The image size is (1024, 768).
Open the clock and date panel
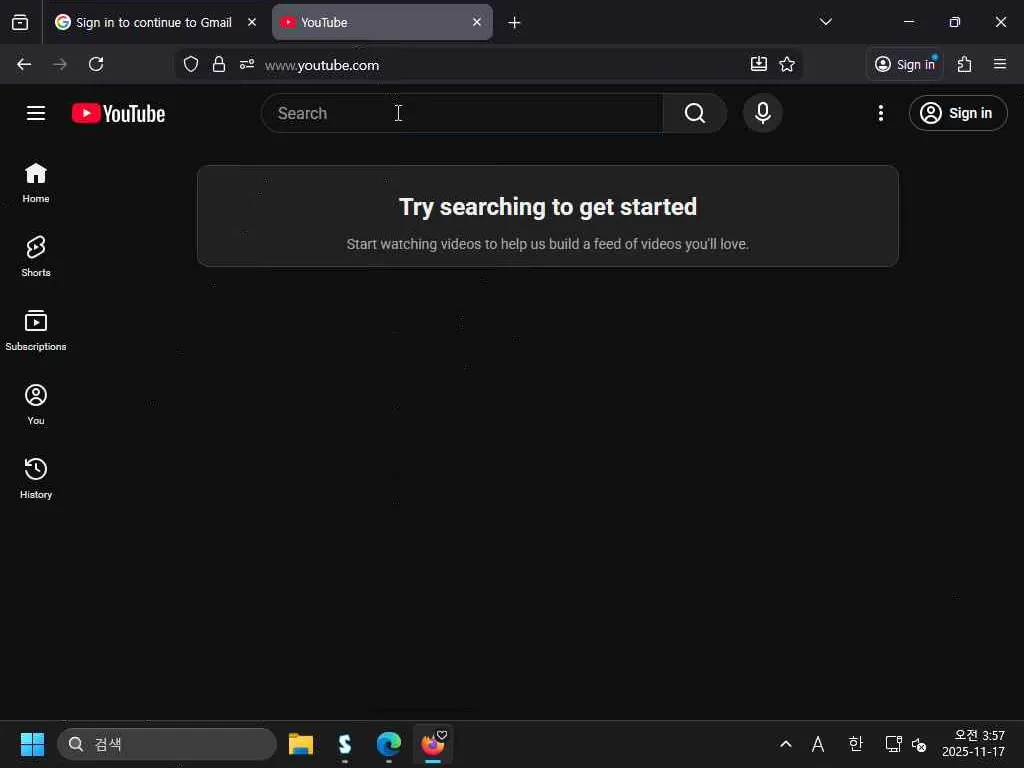(x=973, y=744)
